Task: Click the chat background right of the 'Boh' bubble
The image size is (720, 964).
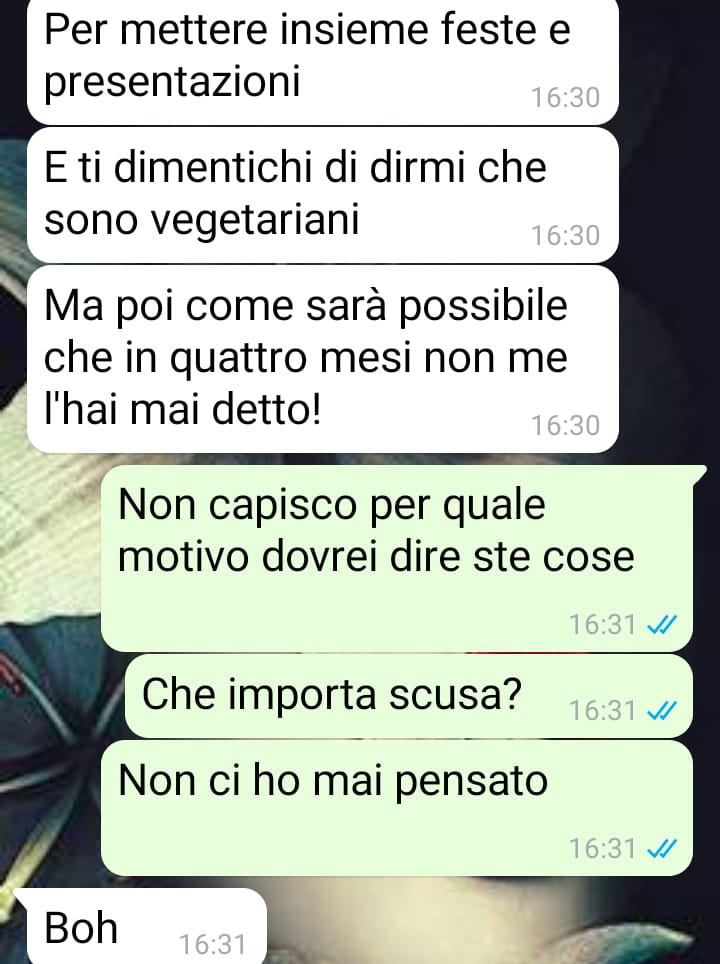Action: (492, 922)
